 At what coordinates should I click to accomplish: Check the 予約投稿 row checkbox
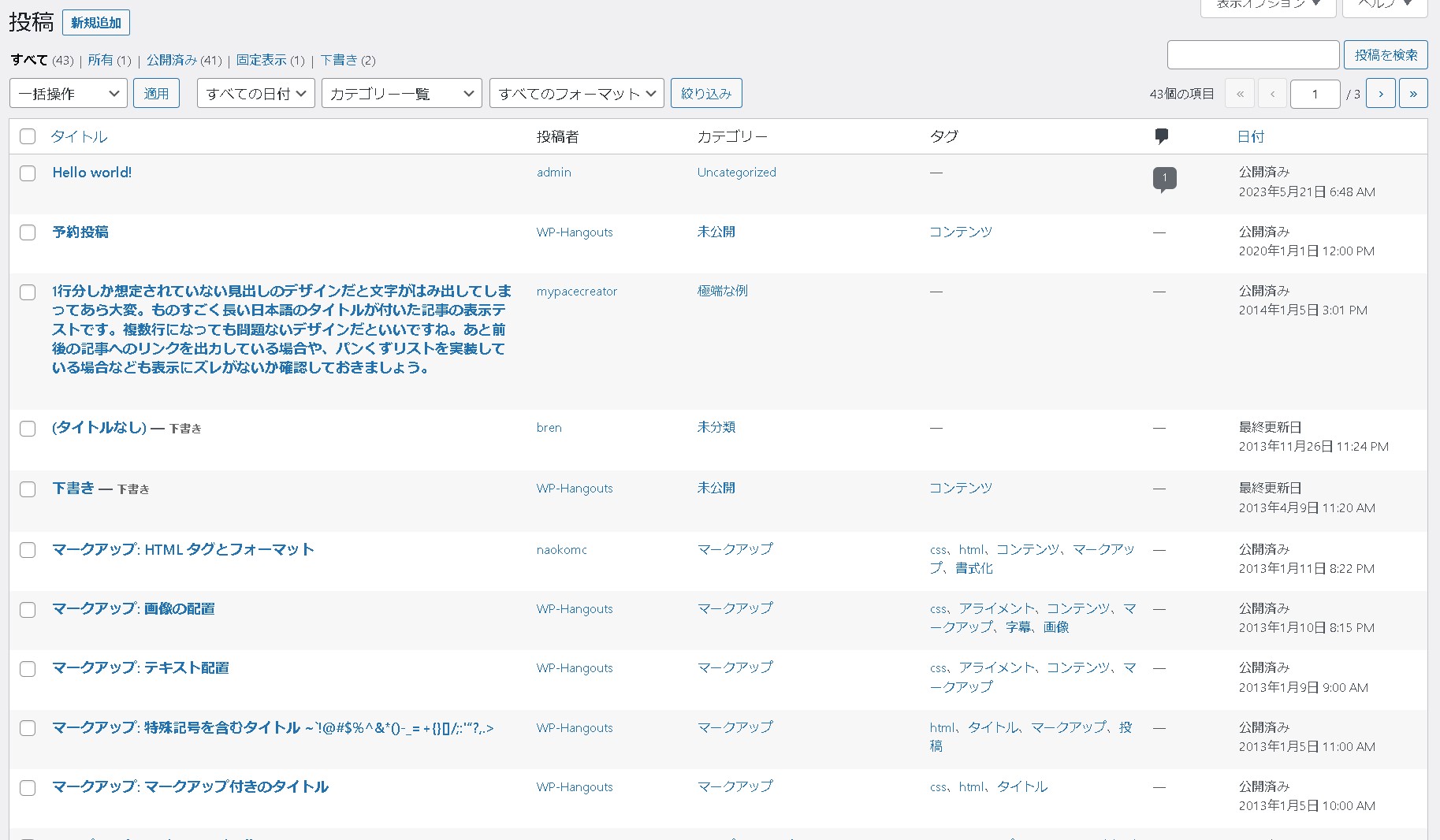(x=28, y=232)
